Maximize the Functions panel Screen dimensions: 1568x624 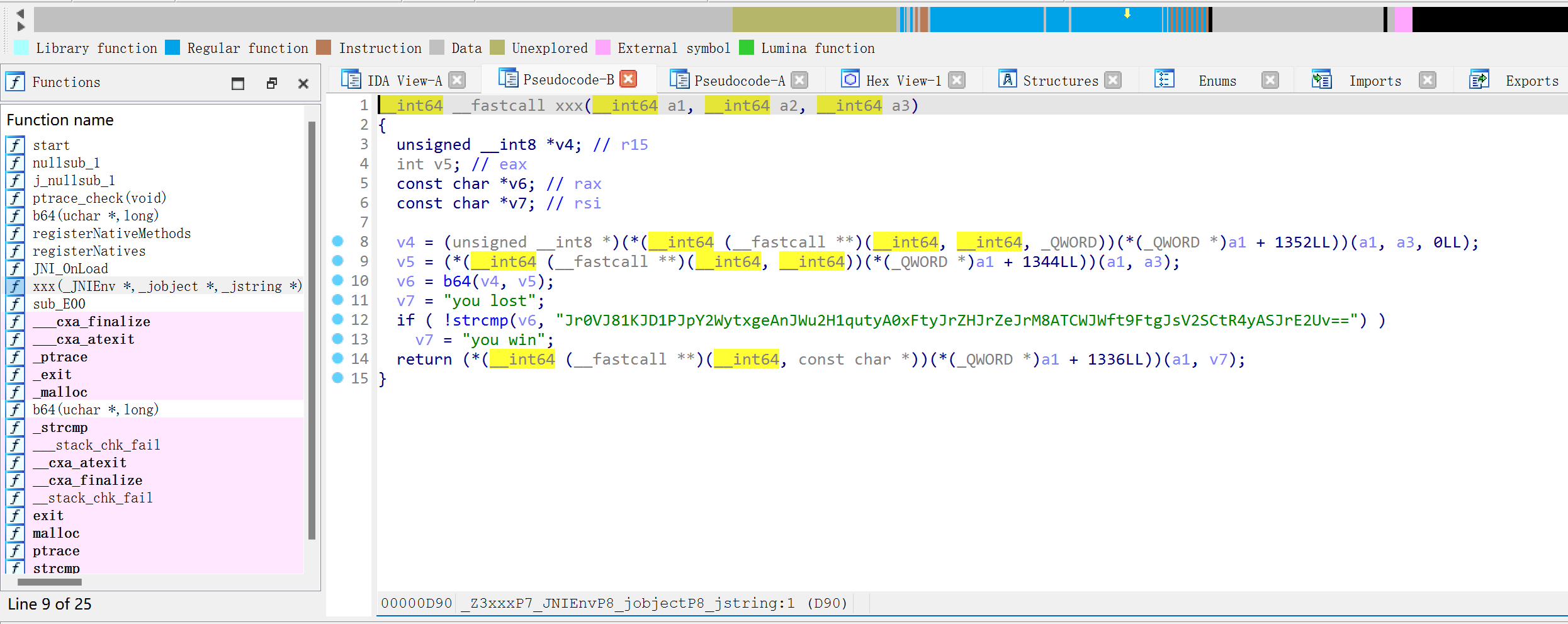[x=238, y=83]
